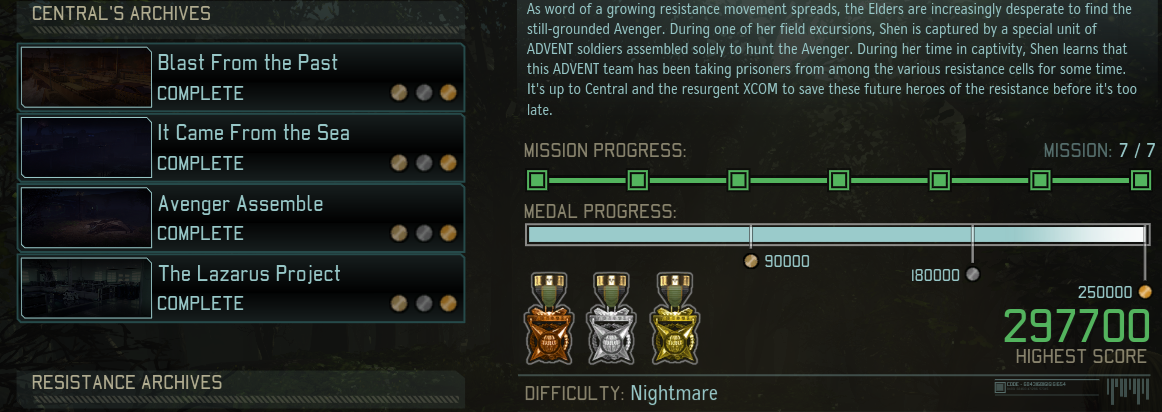The width and height of the screenshot is (1162, 412).
Task: Click the silver coin beside 180000
Action: [973, 275]
